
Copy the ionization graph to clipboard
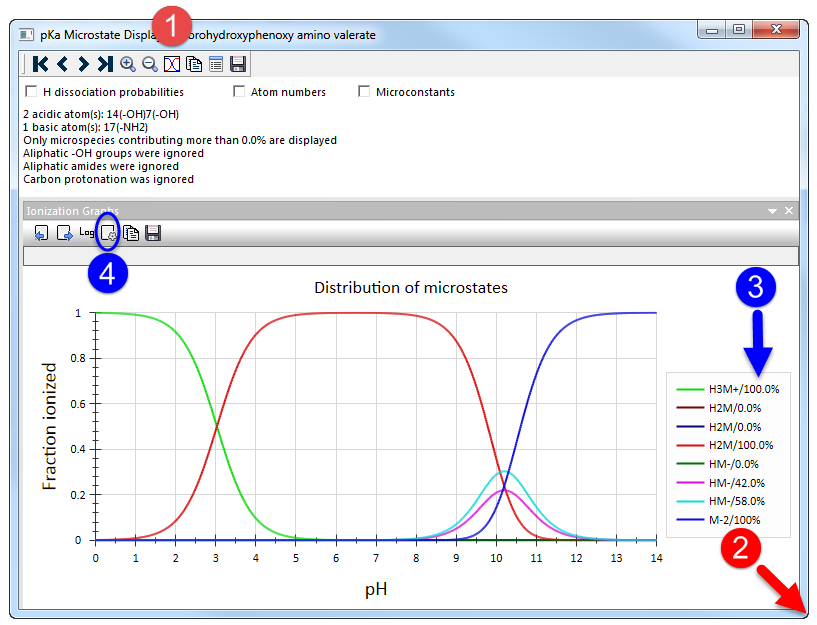[131, 233]
